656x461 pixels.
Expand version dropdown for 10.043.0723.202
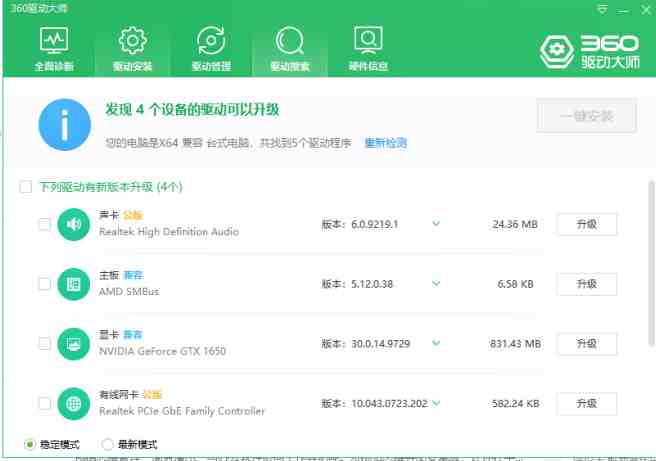(436, 403)
